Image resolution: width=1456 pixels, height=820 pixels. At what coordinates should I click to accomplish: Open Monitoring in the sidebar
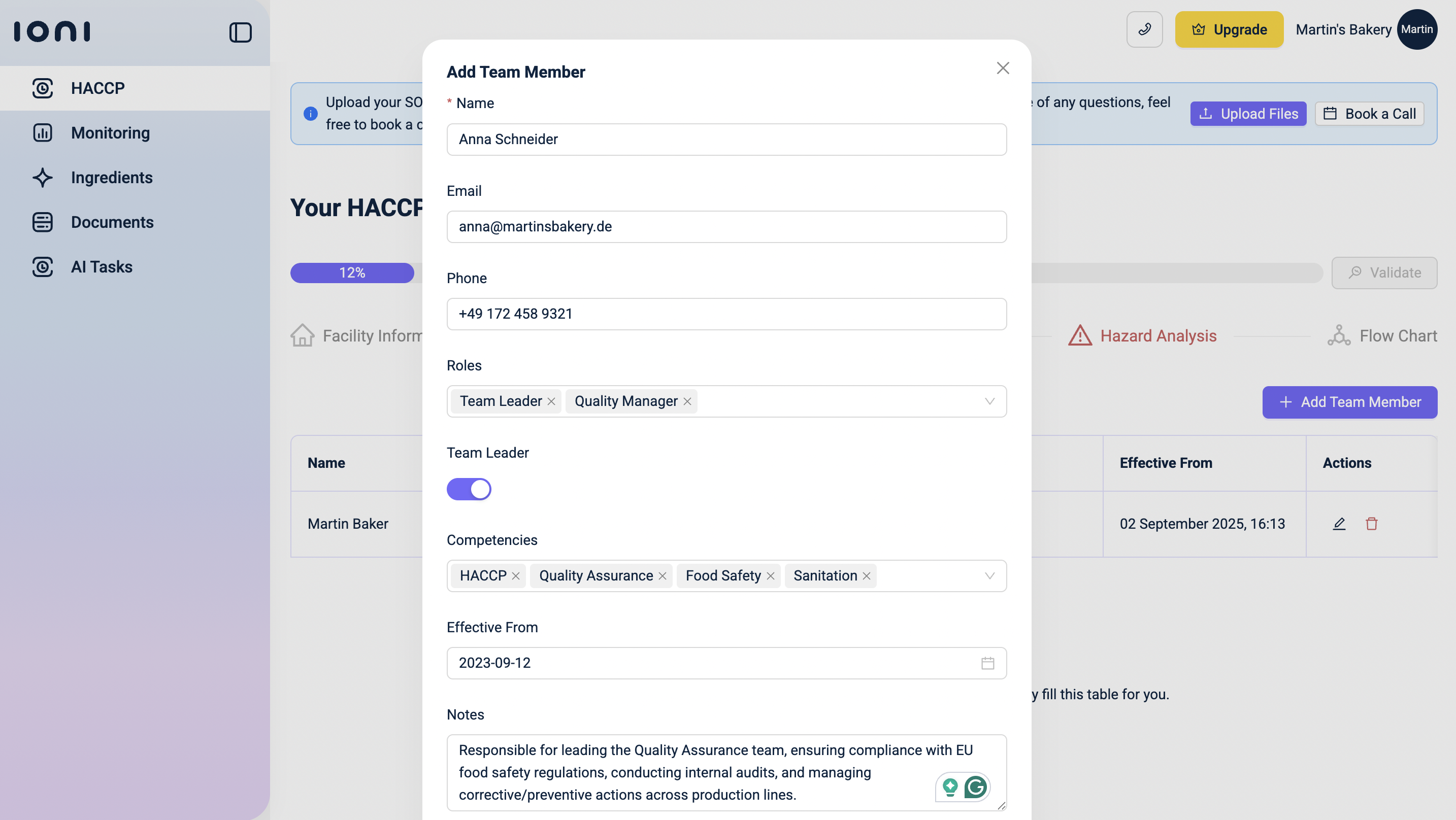[x=110, y=133]
